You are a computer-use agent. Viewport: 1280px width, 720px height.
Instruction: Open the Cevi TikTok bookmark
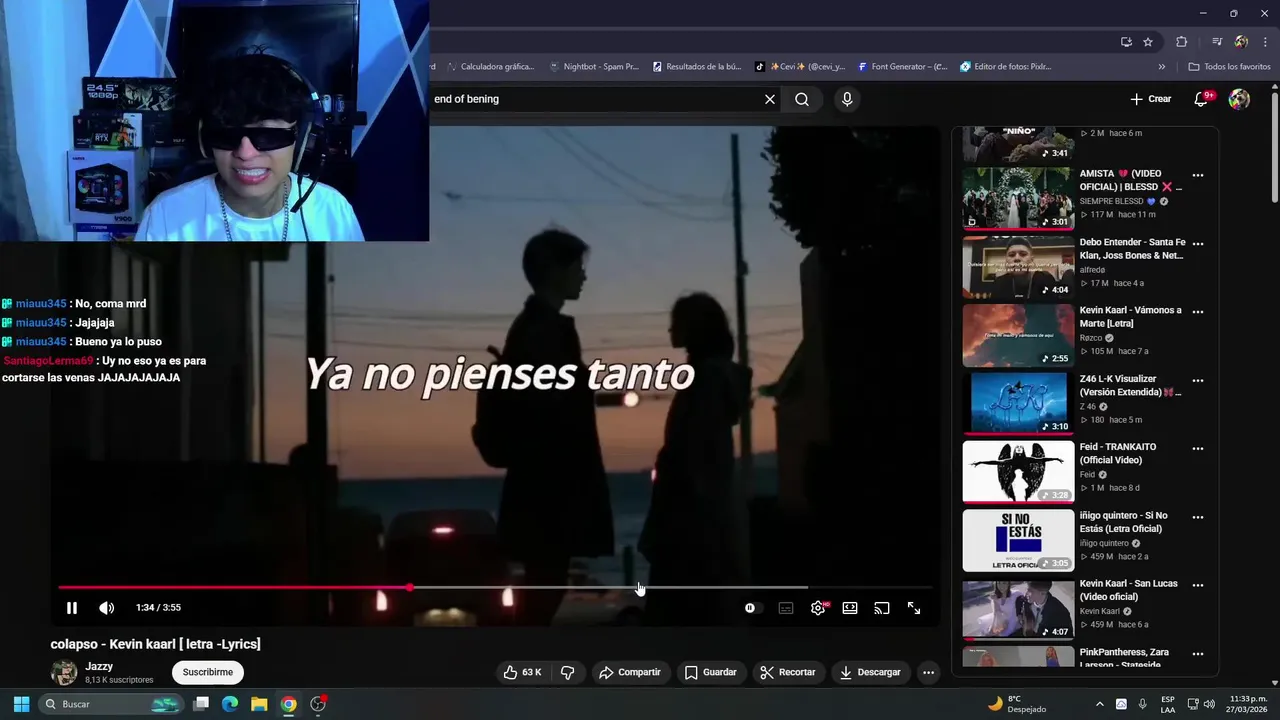(x=800, y=67)
